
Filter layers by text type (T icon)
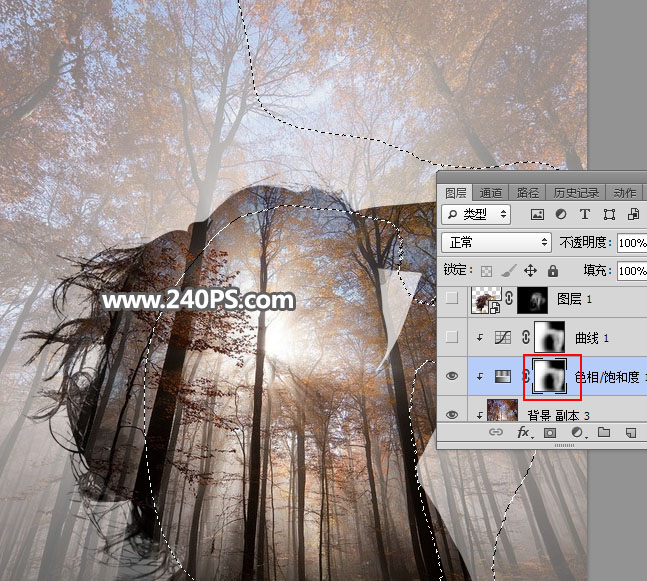coord(584,214)
